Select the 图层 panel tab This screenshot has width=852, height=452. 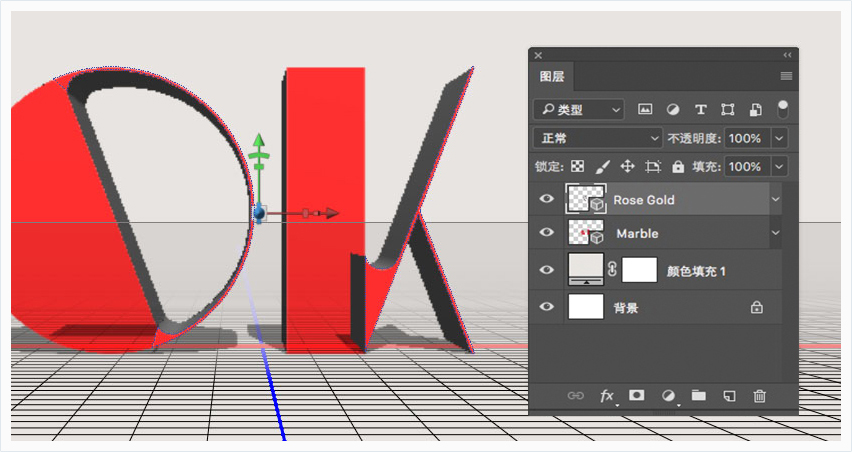(552, 77)
